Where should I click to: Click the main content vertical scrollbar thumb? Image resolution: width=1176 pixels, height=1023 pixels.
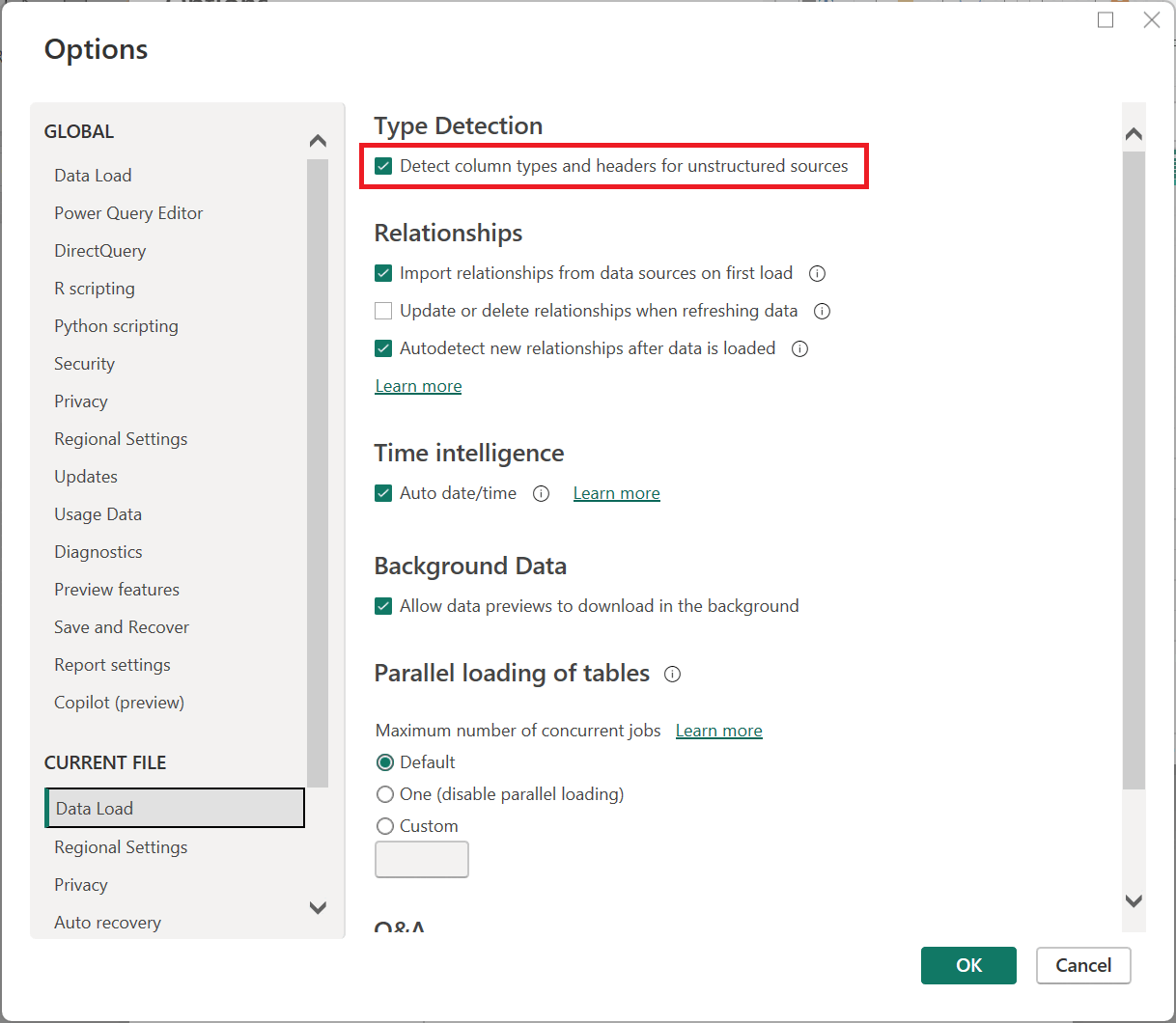click(x=1134, y=468)
